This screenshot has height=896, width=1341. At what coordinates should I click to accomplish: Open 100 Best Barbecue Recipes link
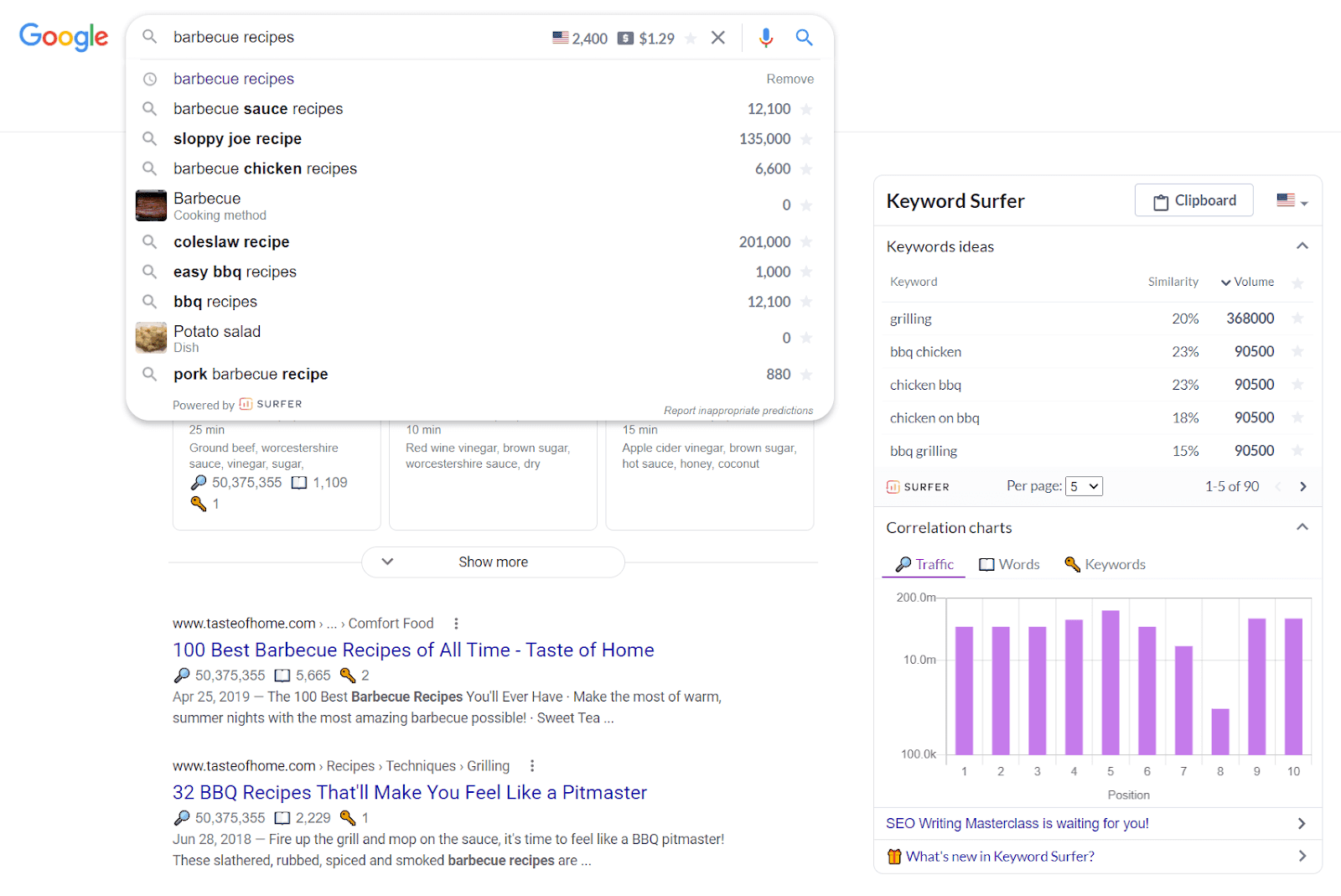tap(413, 650)
